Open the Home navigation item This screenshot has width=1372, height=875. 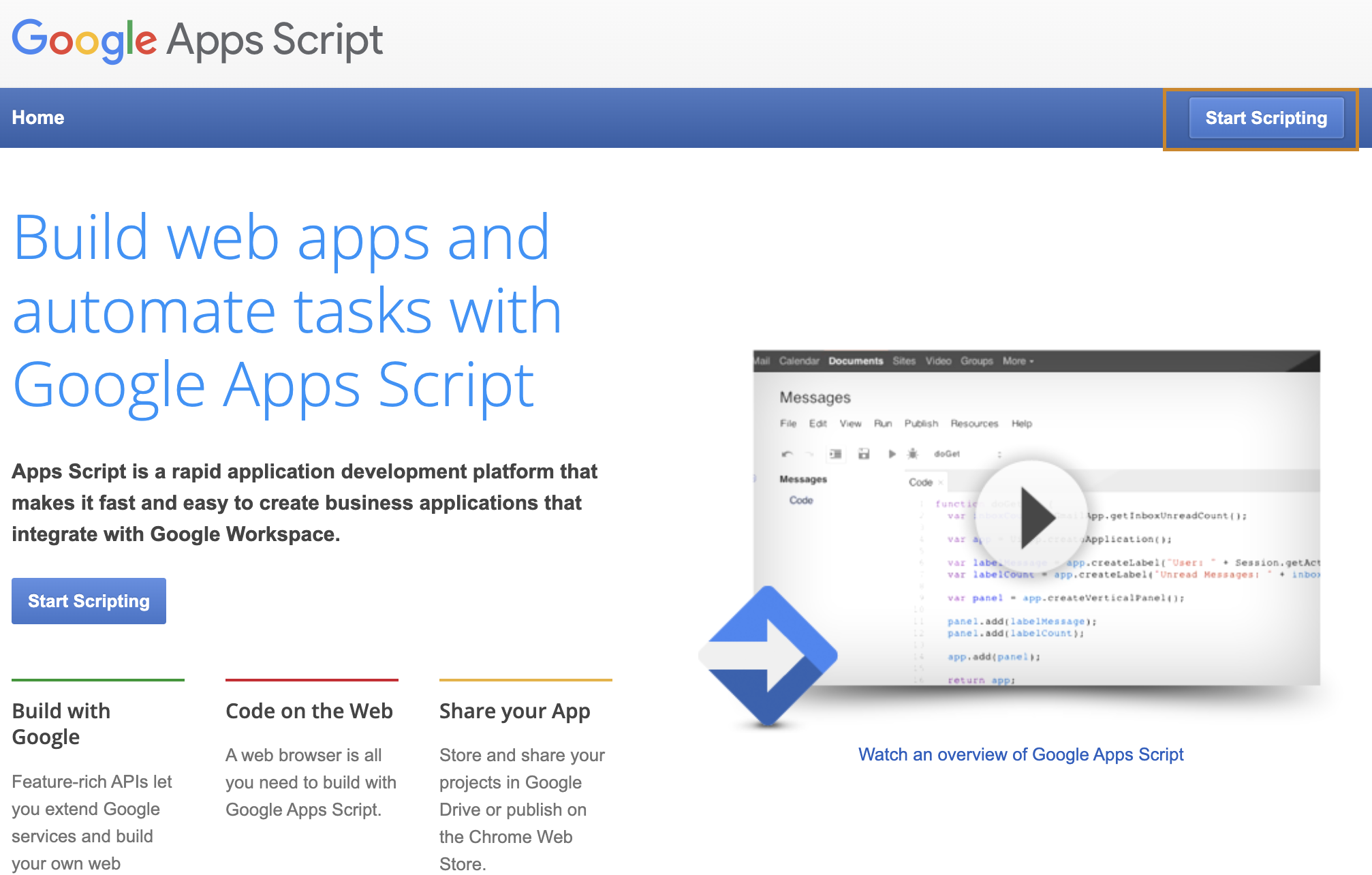[38, 118]
